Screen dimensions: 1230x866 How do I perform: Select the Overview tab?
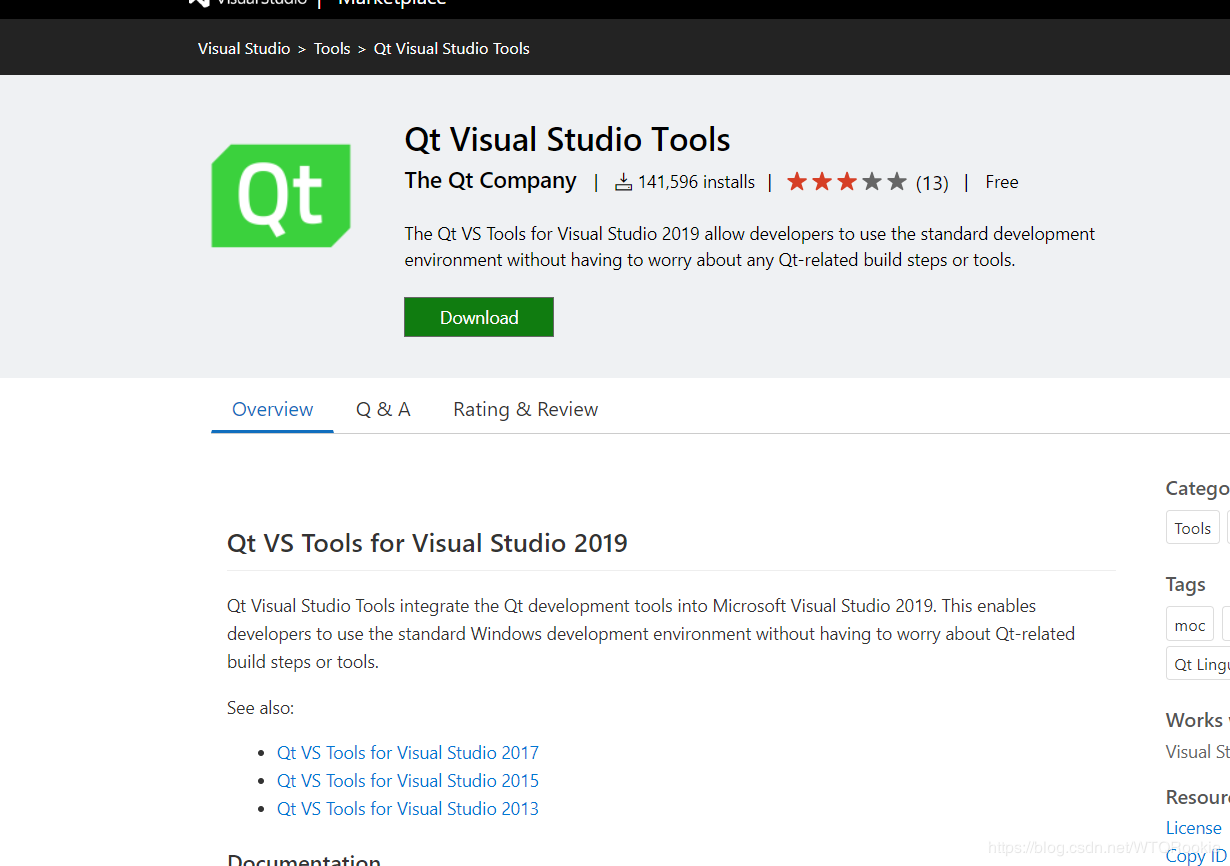pyautogui.click(x=272, y=409)
